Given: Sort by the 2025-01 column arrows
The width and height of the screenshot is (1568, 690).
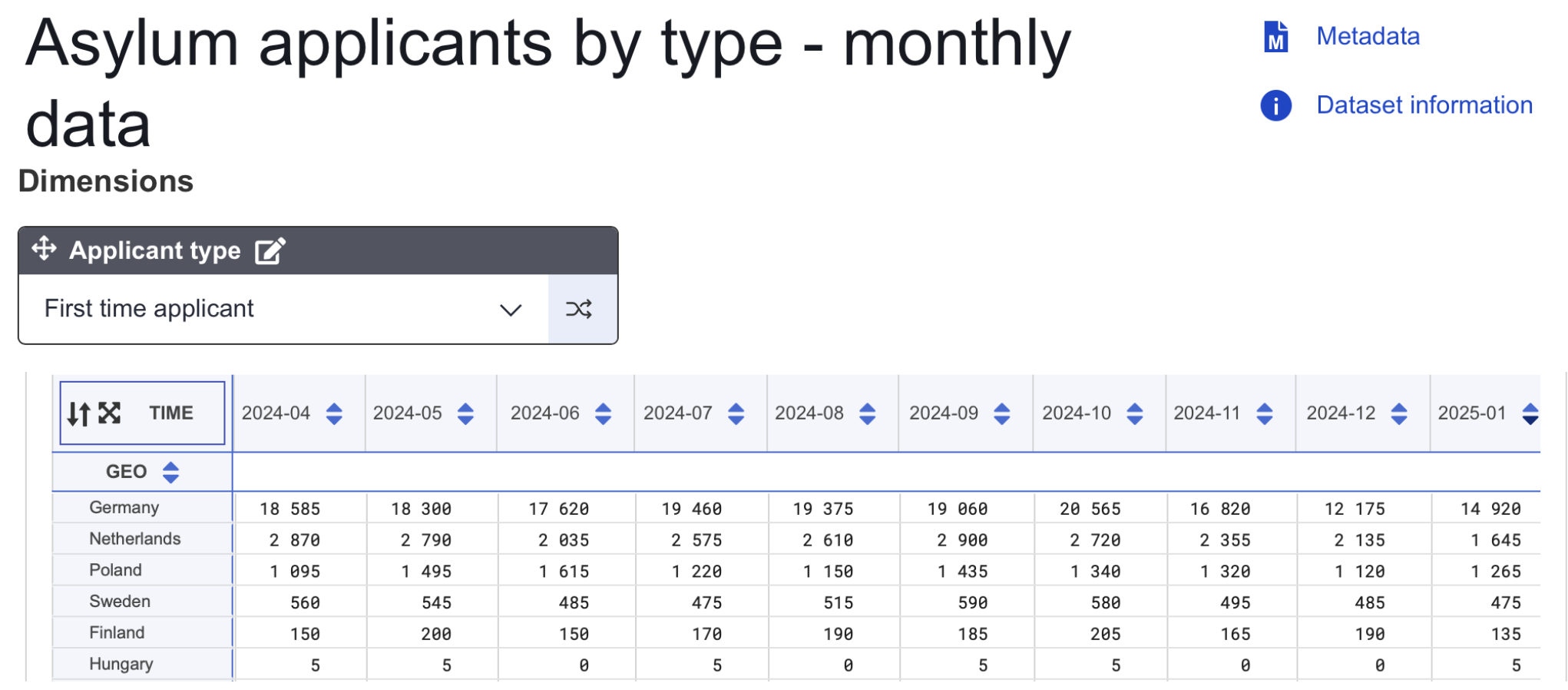Looking at the screenshot, I should click(x=1530, y=413).
